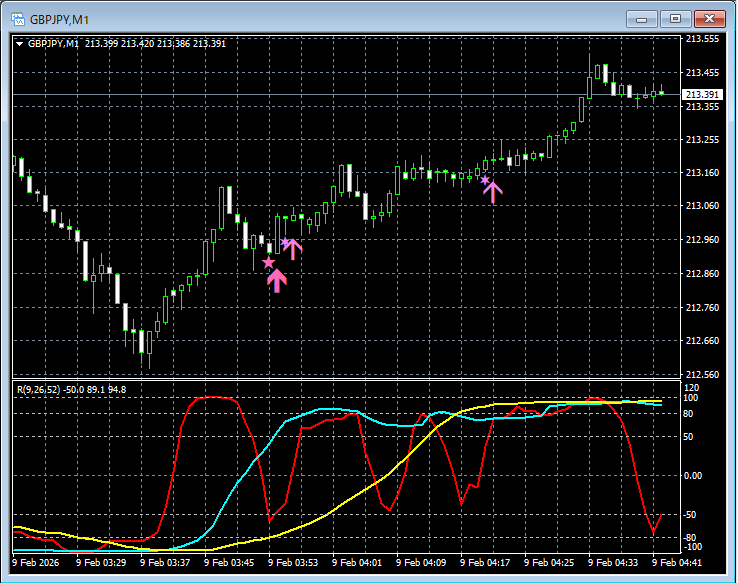Click the 212.560 price scale label

702,375
